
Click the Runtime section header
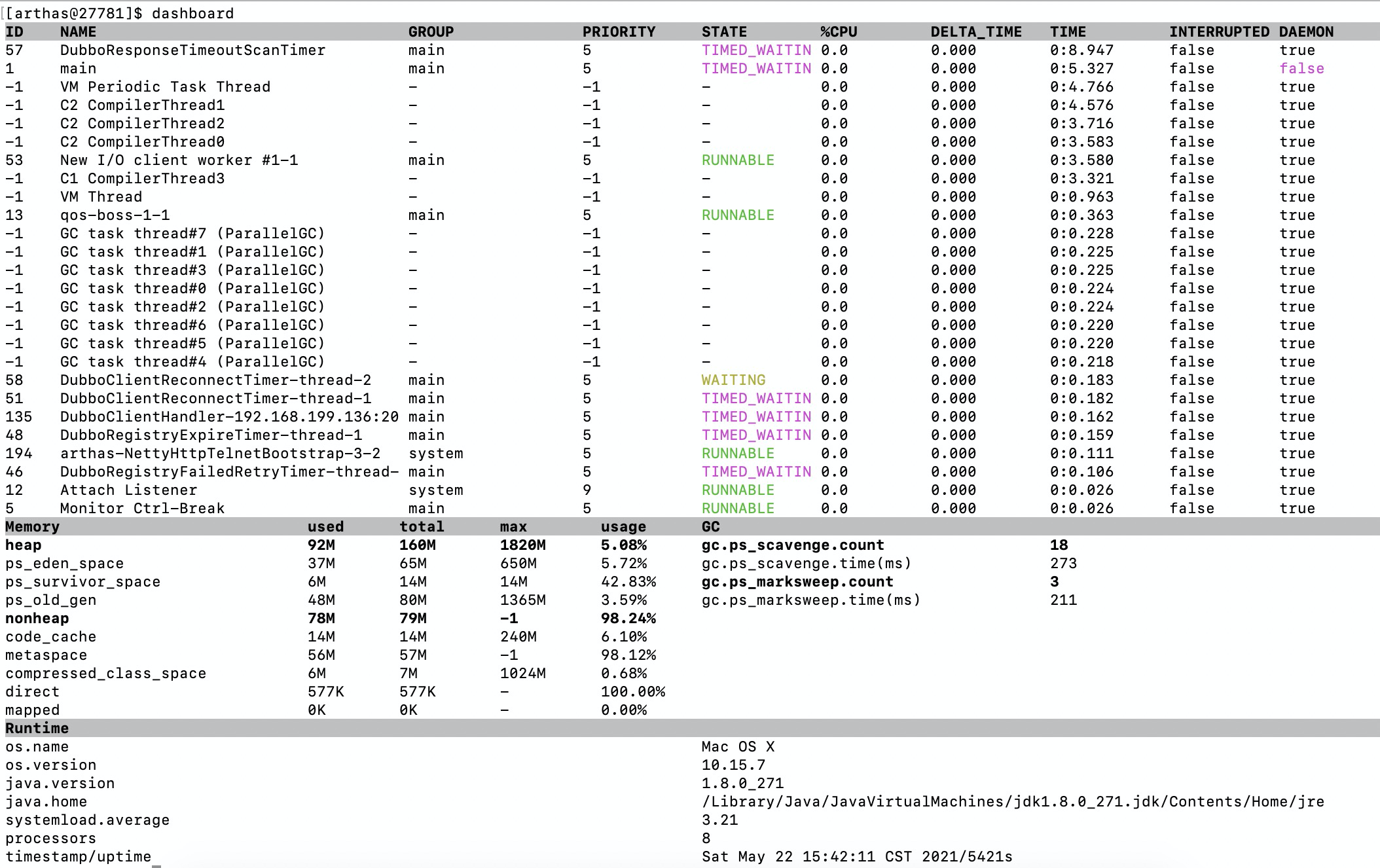(x=37, y=728)
